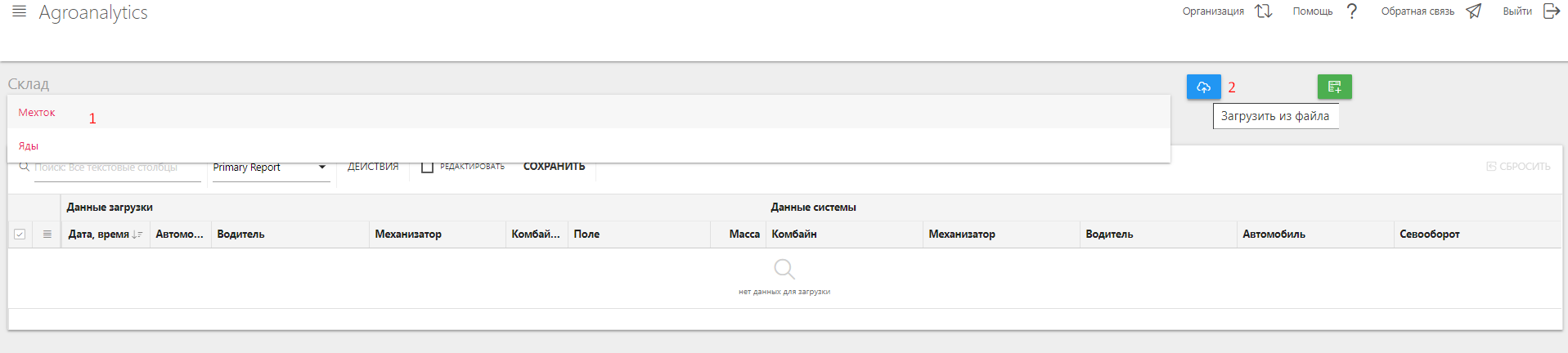
Task: Choose Яды from the Склад list
Action: click(29, 146)
